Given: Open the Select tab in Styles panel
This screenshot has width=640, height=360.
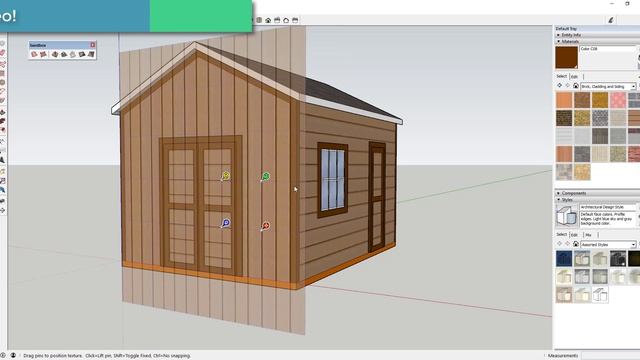Looking at the screenshot, I should click(x=562, y=234).
